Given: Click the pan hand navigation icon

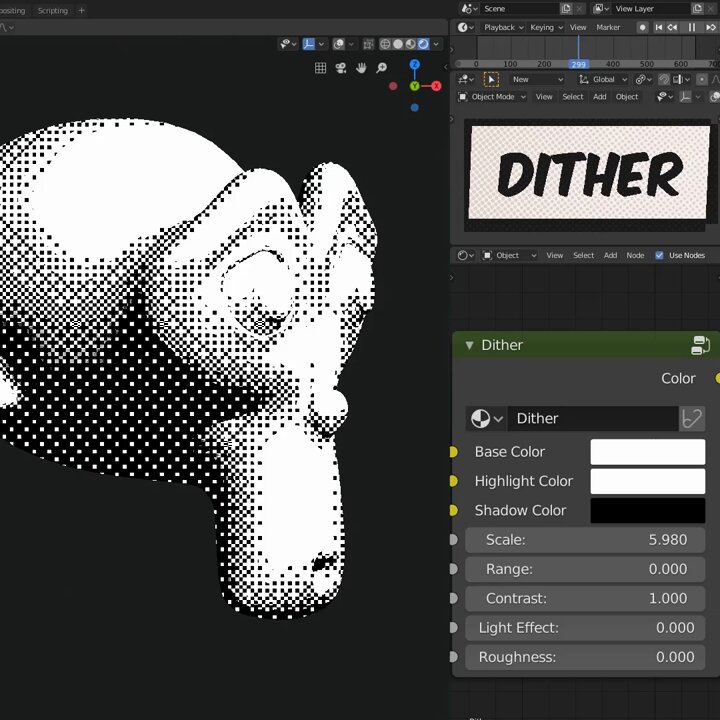Looking at the screenshot, I should click(x=361, y=68).
